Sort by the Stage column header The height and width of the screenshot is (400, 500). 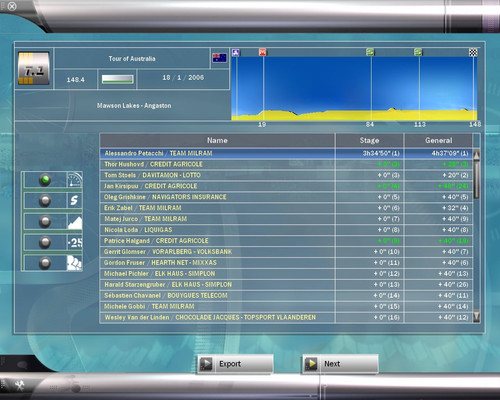[x=369, y=140]
